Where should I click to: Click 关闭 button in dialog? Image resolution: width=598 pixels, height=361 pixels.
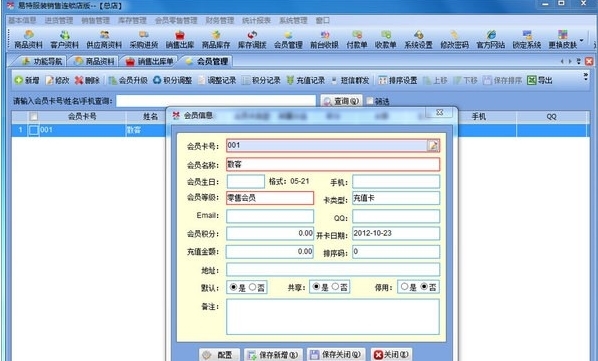tap(391, 355)
